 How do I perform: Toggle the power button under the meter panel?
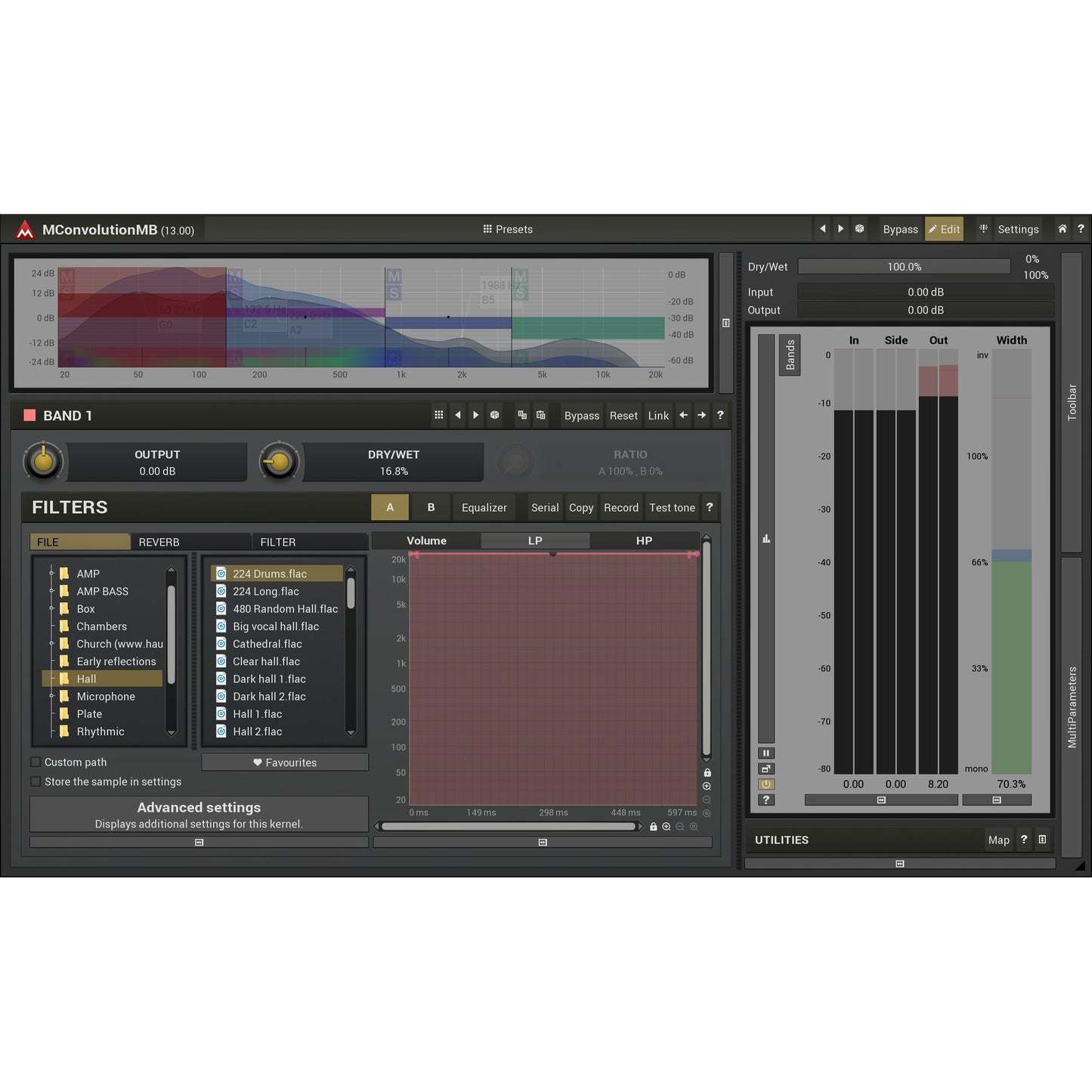click(x=766, y=784)
